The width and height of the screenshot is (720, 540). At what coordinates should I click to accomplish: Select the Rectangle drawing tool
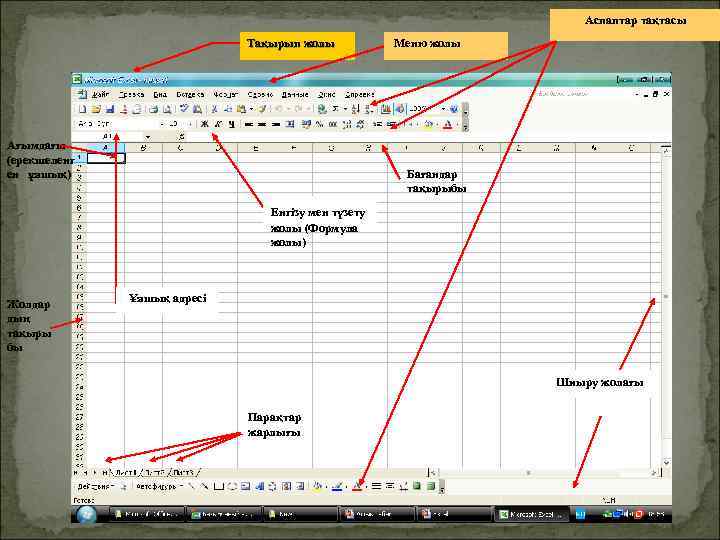click(219, 486)
